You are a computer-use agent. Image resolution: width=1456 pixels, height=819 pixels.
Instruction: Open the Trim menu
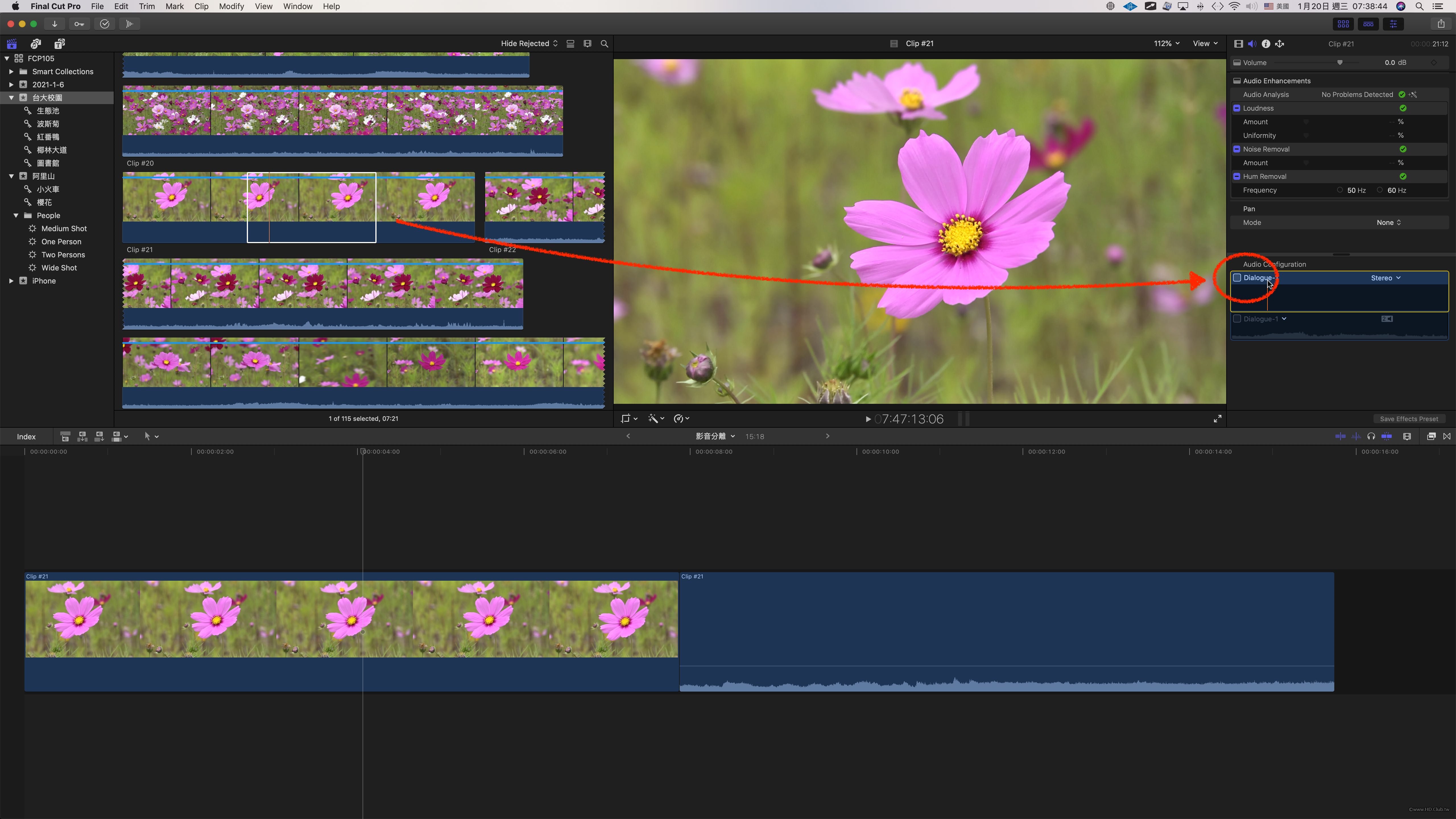146,6
